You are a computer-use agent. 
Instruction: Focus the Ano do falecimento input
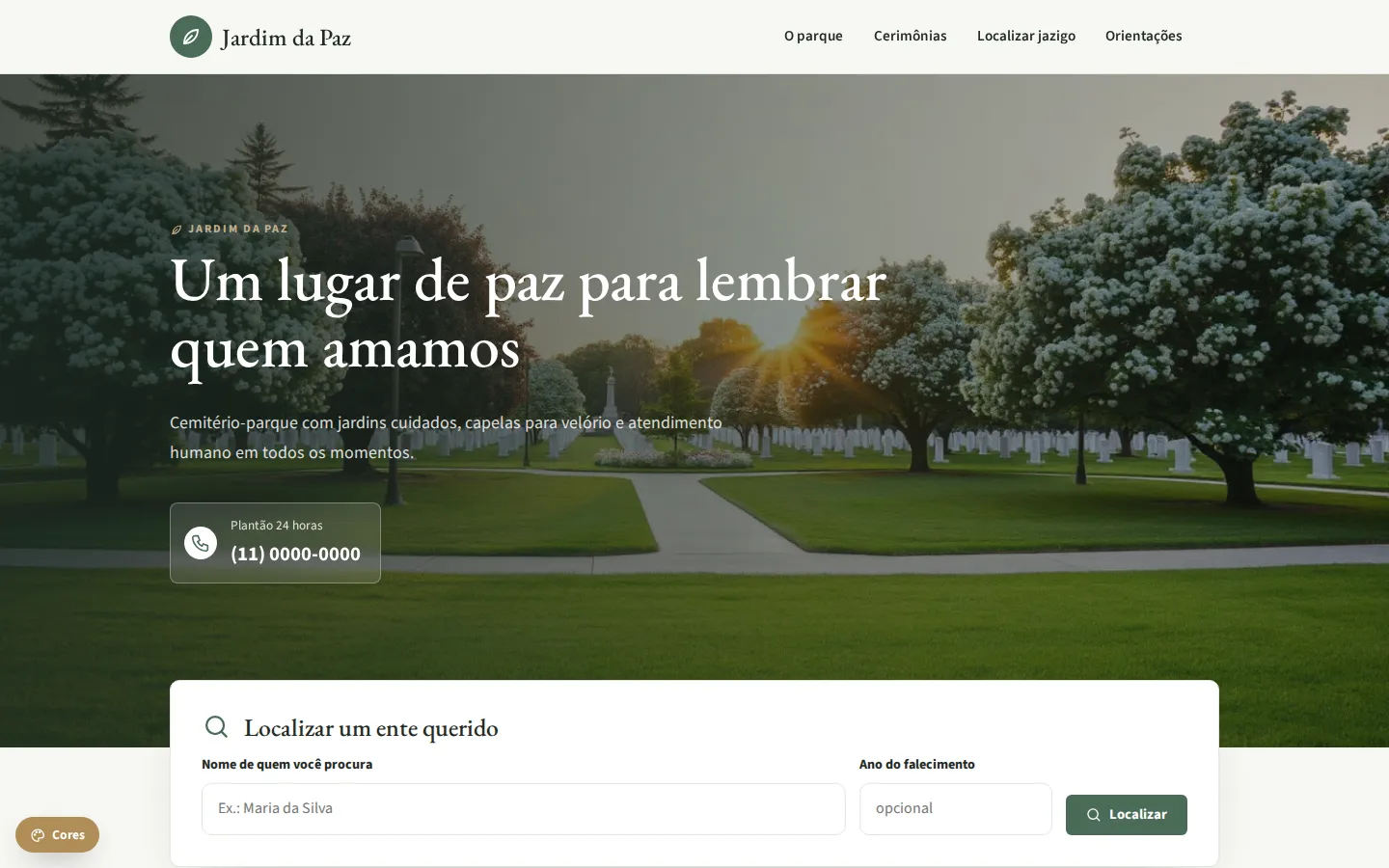(956, 809)
